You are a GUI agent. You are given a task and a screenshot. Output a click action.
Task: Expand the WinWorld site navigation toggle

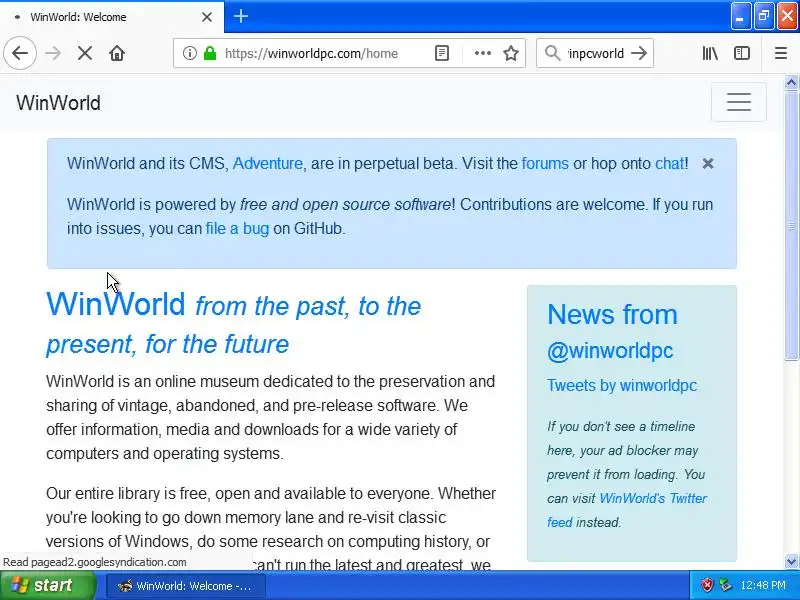tap(738, 102)
